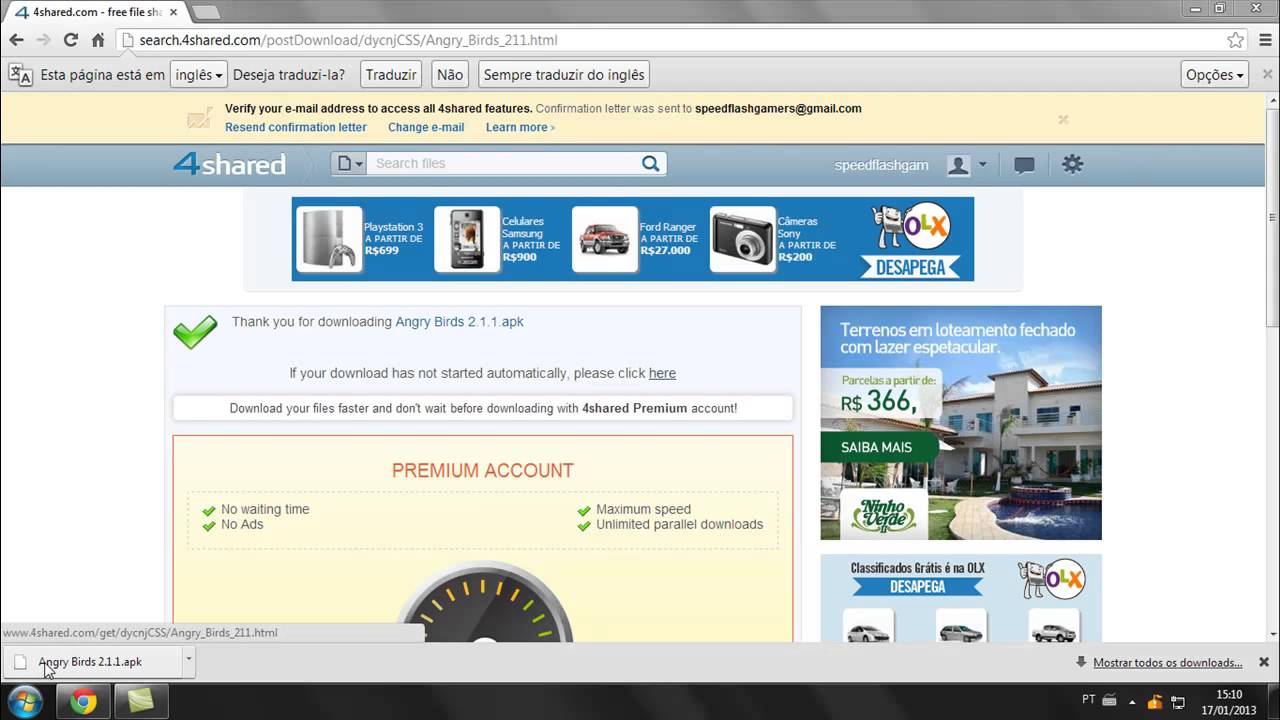This screenshot has height=720, width=1280.
Task: Click Sempre traduzir do inglês
Action: 564,75
